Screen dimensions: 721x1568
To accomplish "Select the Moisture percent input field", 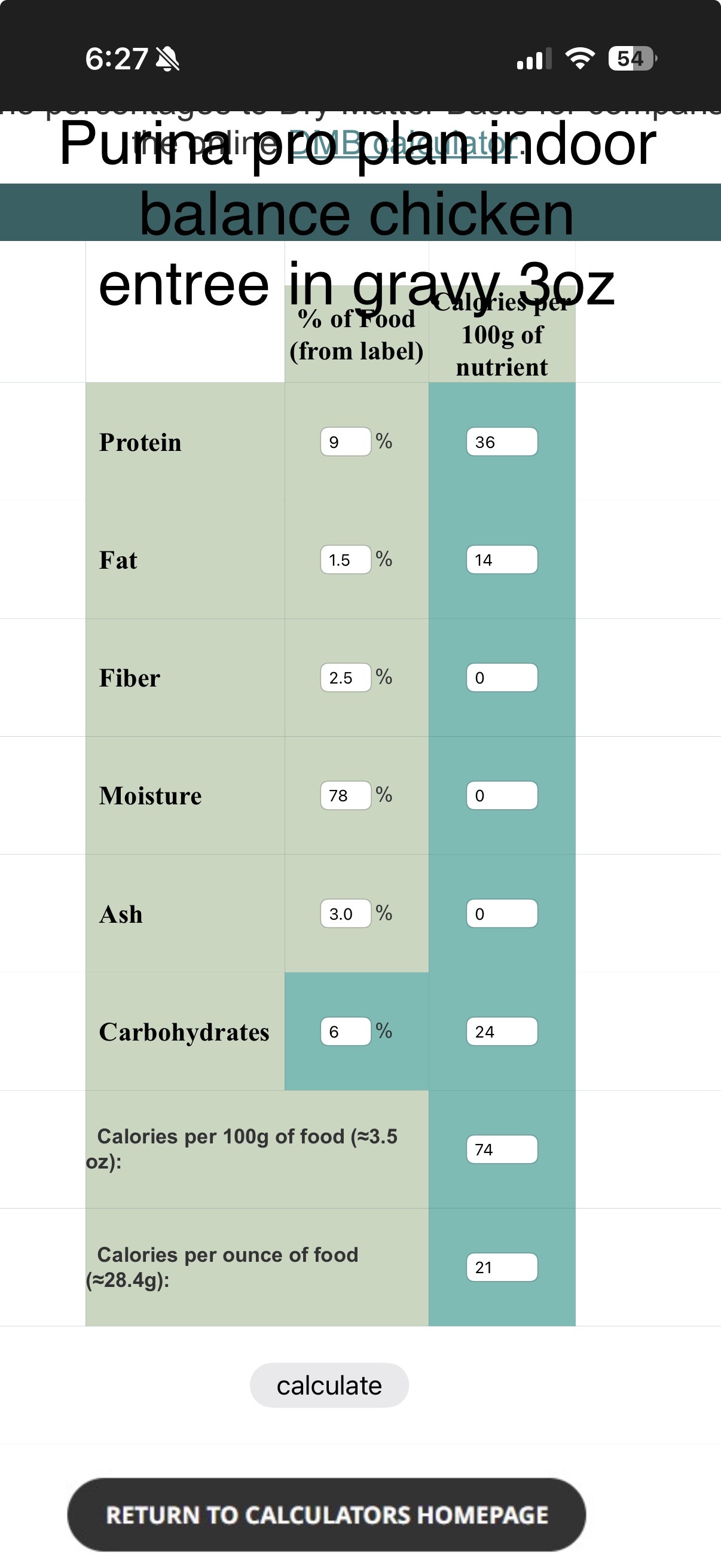I will [346, 795].
